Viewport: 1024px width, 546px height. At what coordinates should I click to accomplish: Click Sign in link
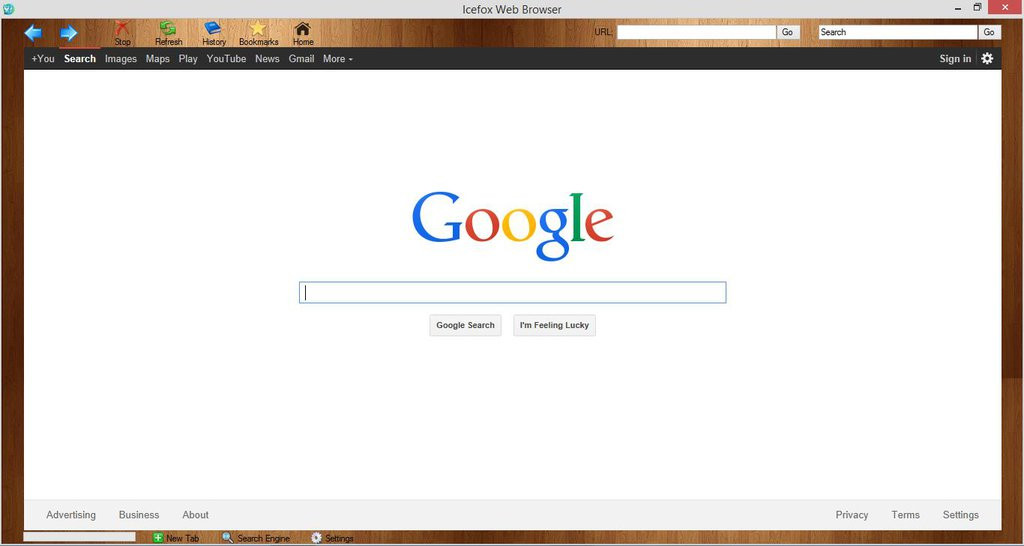[x=955, y=59]
